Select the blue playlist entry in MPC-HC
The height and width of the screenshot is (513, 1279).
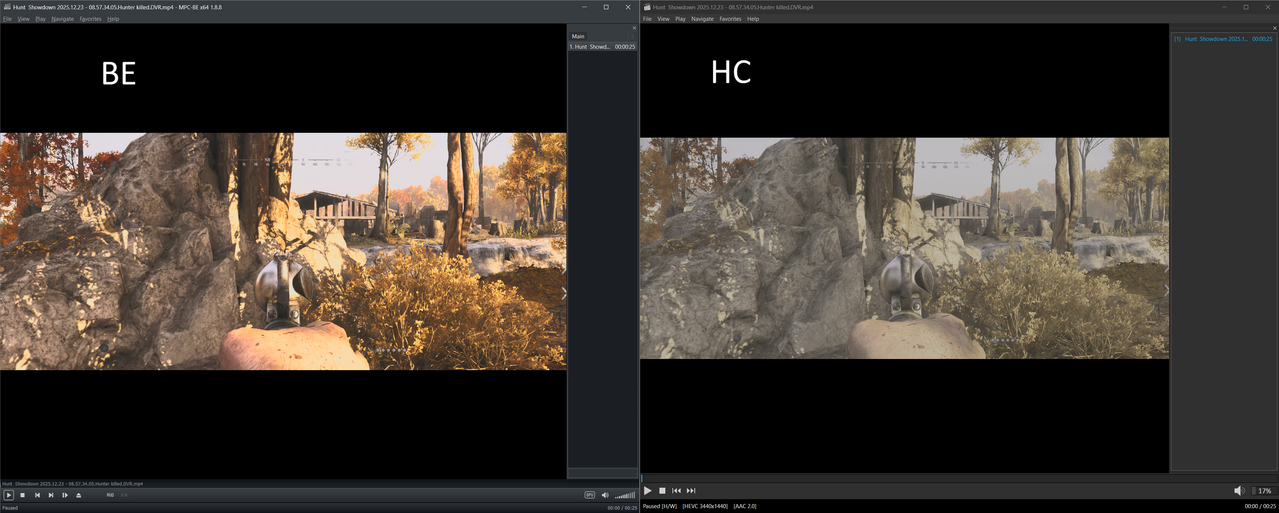pyautogui.click(x=1224, y=39)
